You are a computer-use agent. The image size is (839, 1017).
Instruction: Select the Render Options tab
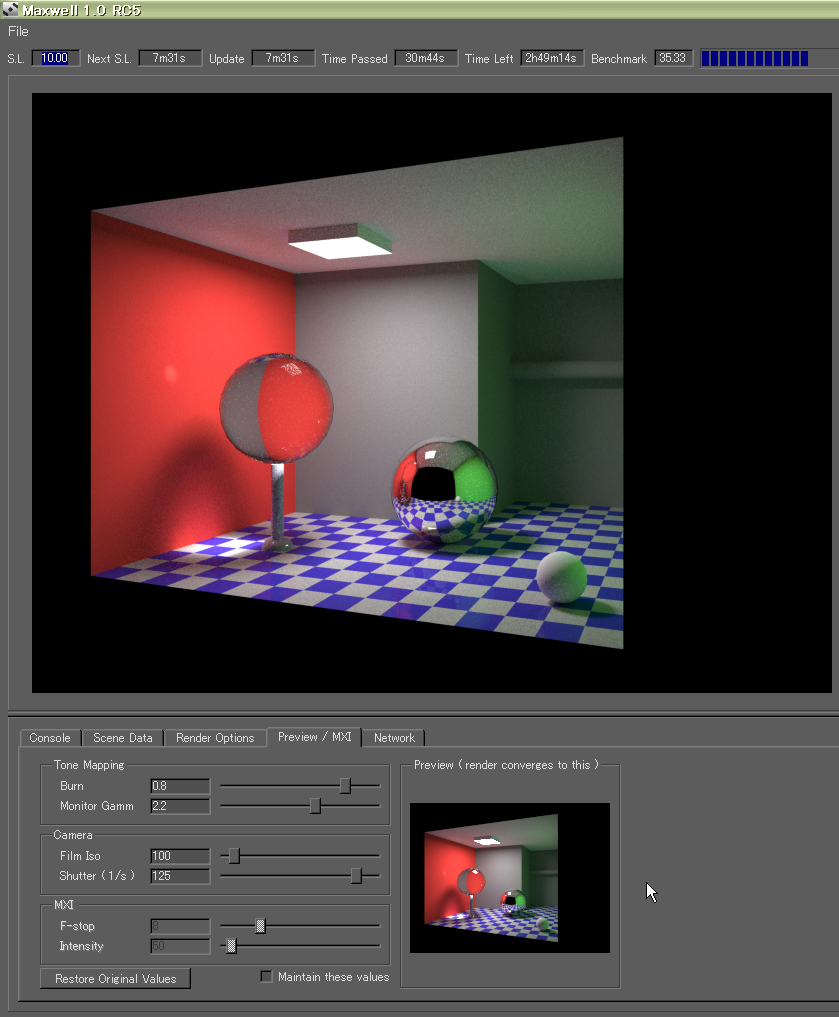pos(215,738)
